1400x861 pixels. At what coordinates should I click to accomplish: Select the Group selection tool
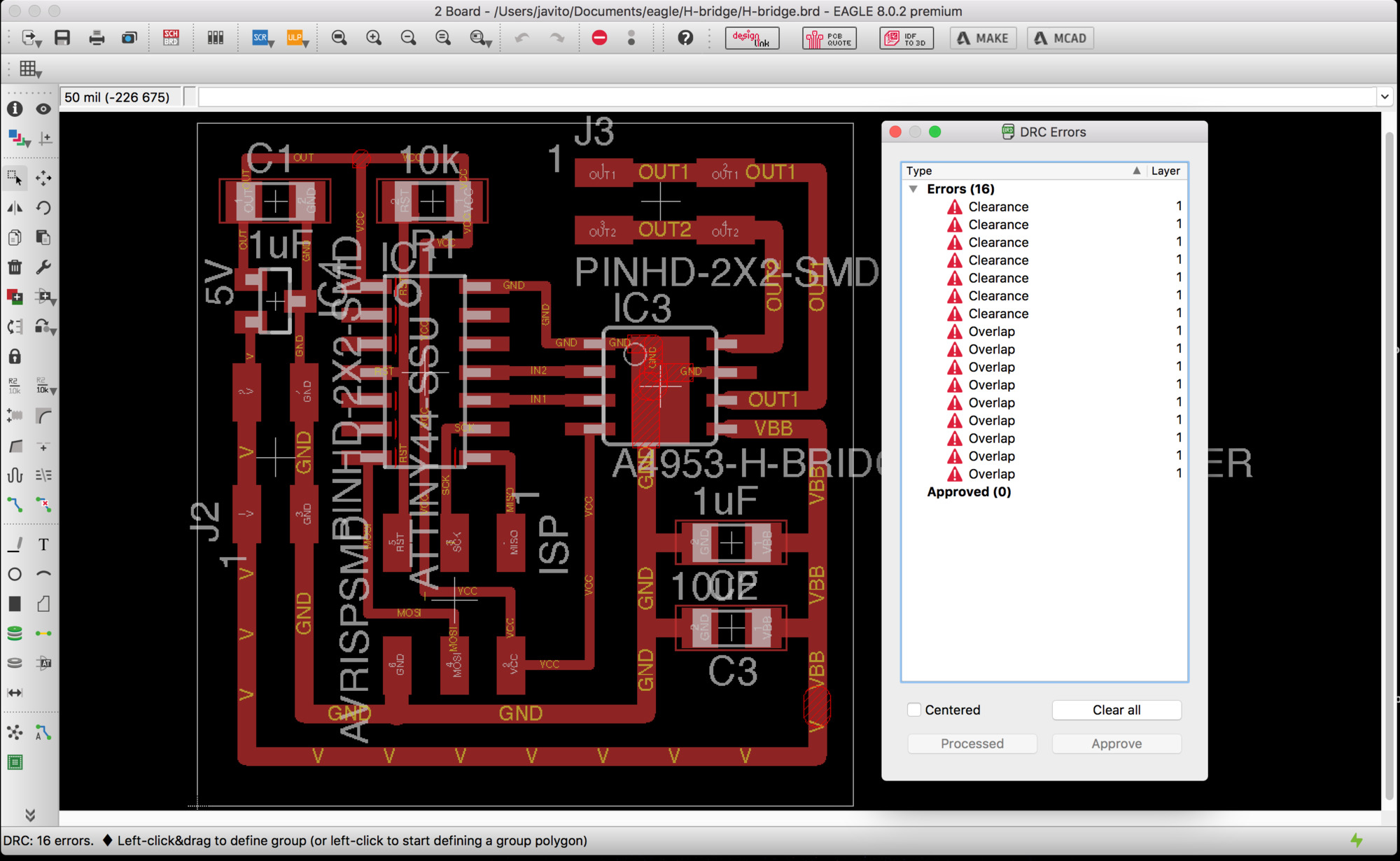point(15,178)
